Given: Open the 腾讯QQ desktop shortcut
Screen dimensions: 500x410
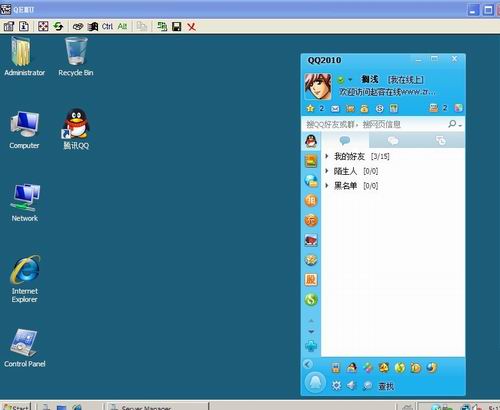Looking at the screenshot, I should pyautogui.click(x=76, y=129).
